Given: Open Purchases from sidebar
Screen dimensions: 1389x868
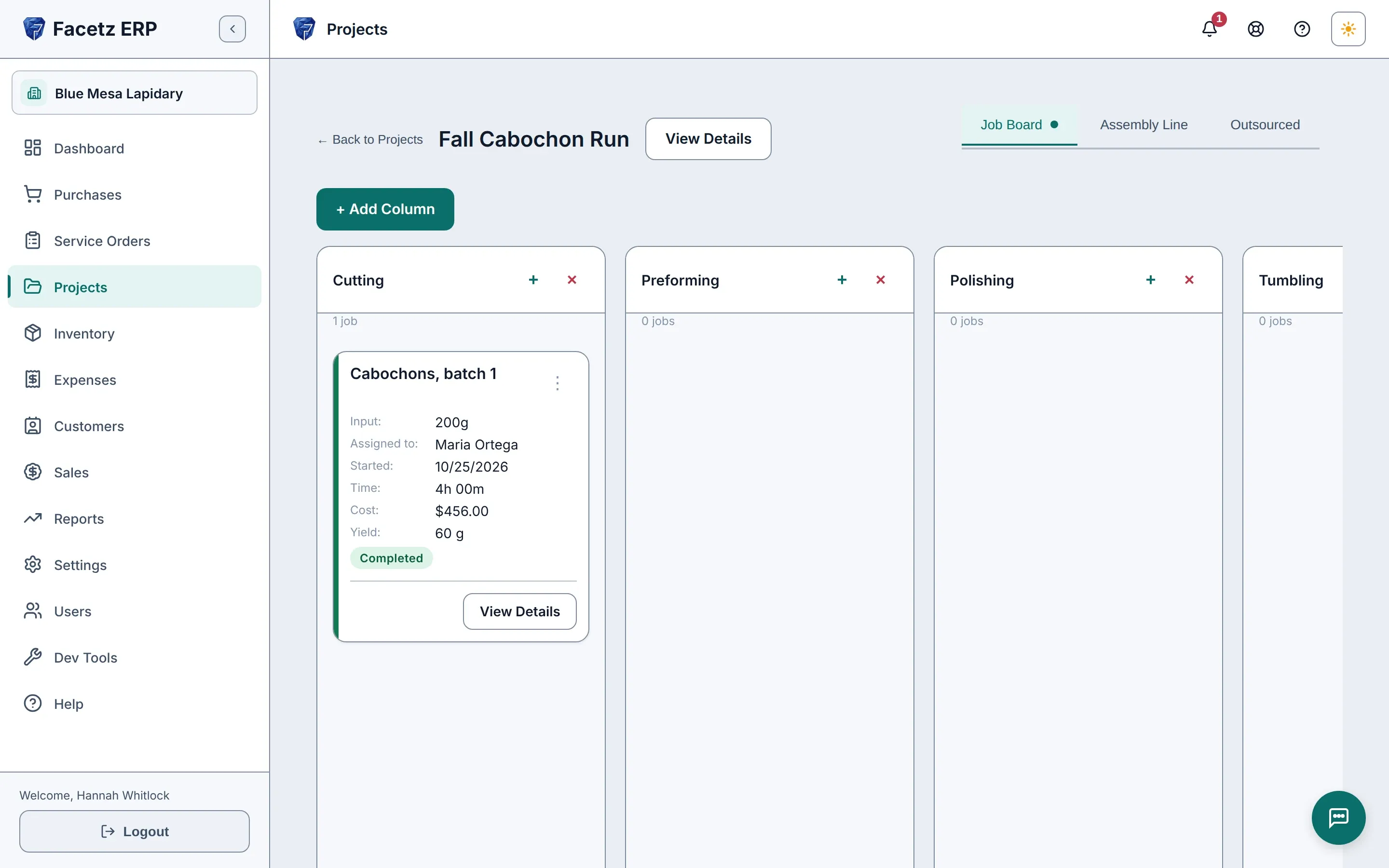Looking at the screenshot, I should pyautogui.click(x=134, y=195).
